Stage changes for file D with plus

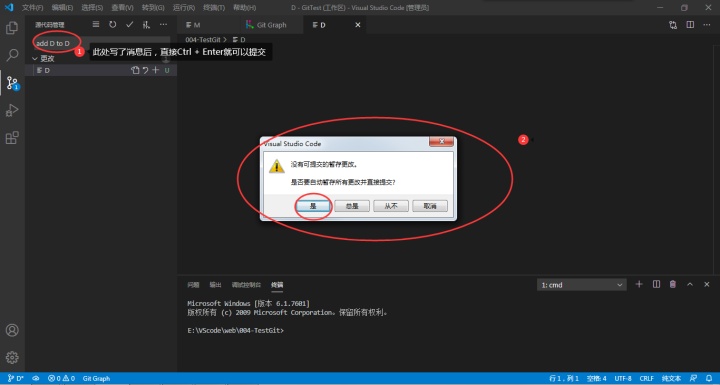coord(156,70)
